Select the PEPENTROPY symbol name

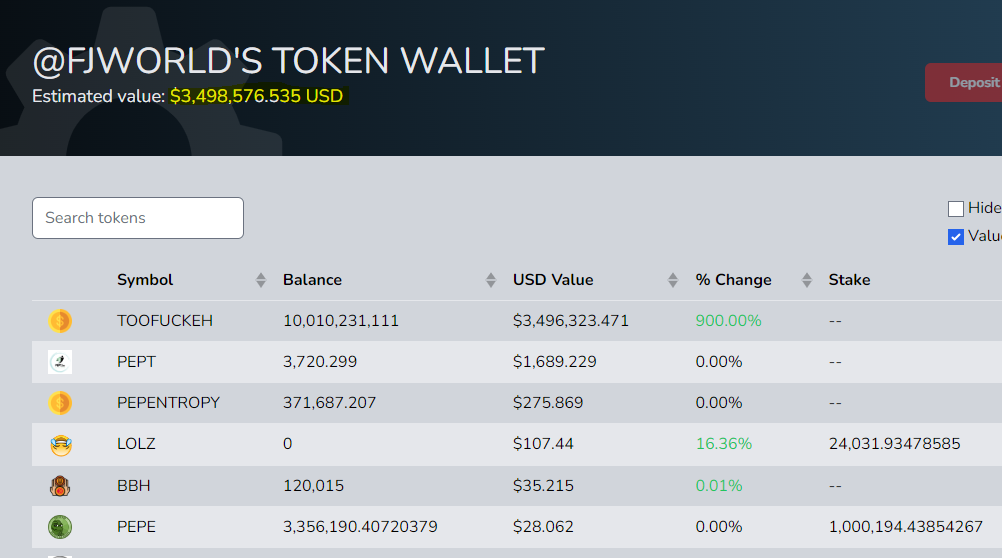(169, 403)
